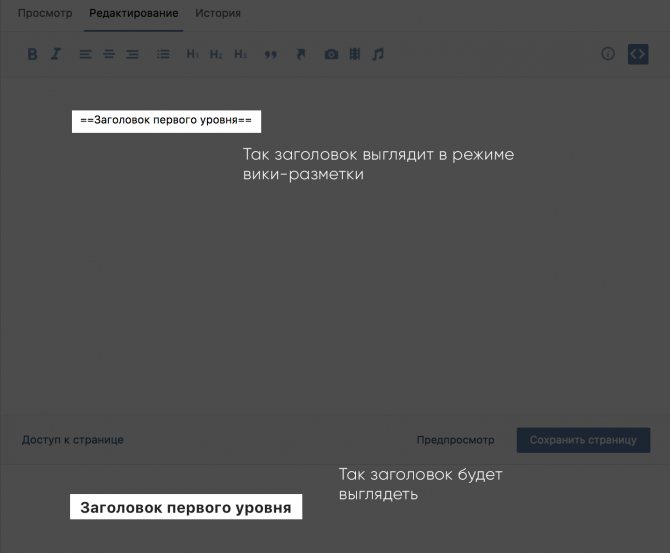Image resolution: width=670 pixels, height=553 pixels.
Task: Click the Сохранить страницу button
Action: click(583, 440)
